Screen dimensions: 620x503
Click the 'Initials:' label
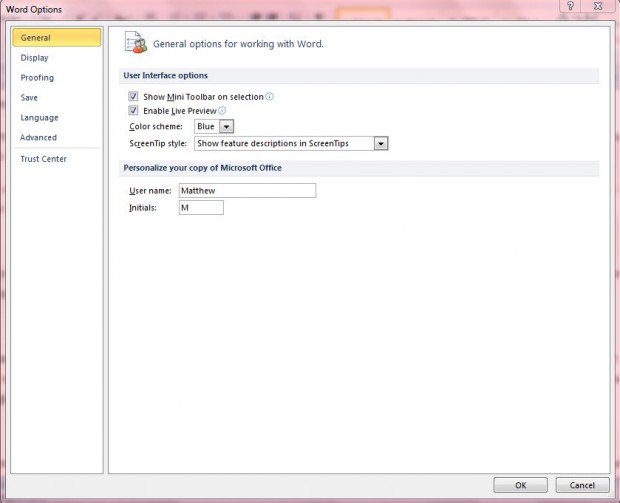point(143,208)
